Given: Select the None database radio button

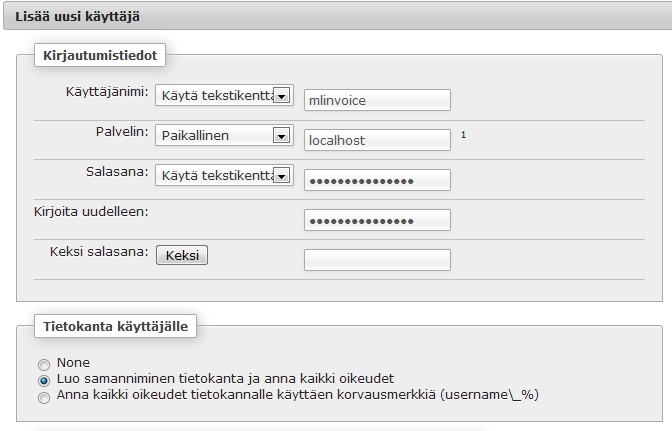Looking at the screenshot, I should [44, 365].
